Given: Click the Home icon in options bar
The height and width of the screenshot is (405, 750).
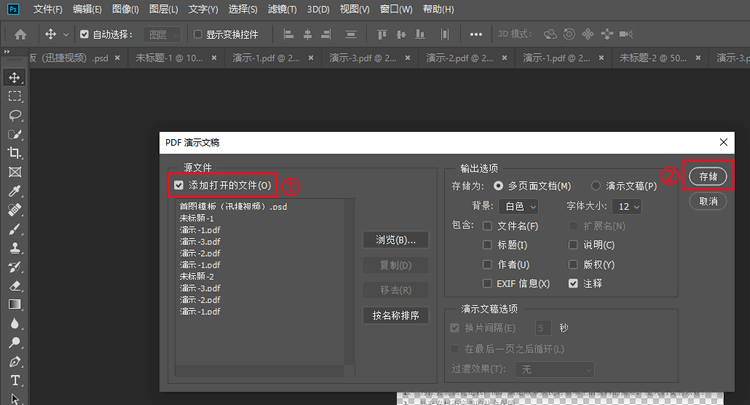Looking at the screenshot, I should (19, 34).
